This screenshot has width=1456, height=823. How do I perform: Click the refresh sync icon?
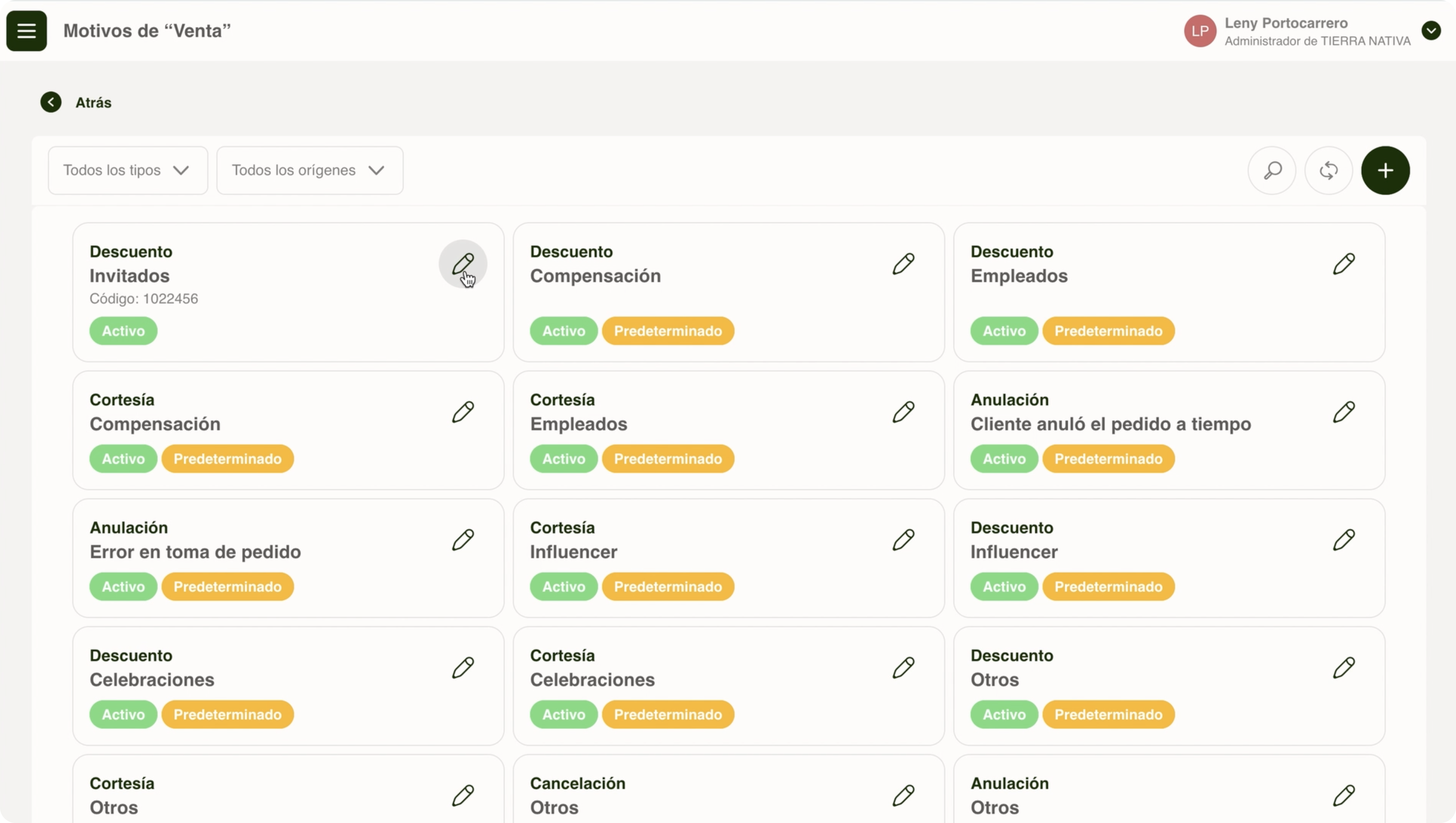point(1328,170)
